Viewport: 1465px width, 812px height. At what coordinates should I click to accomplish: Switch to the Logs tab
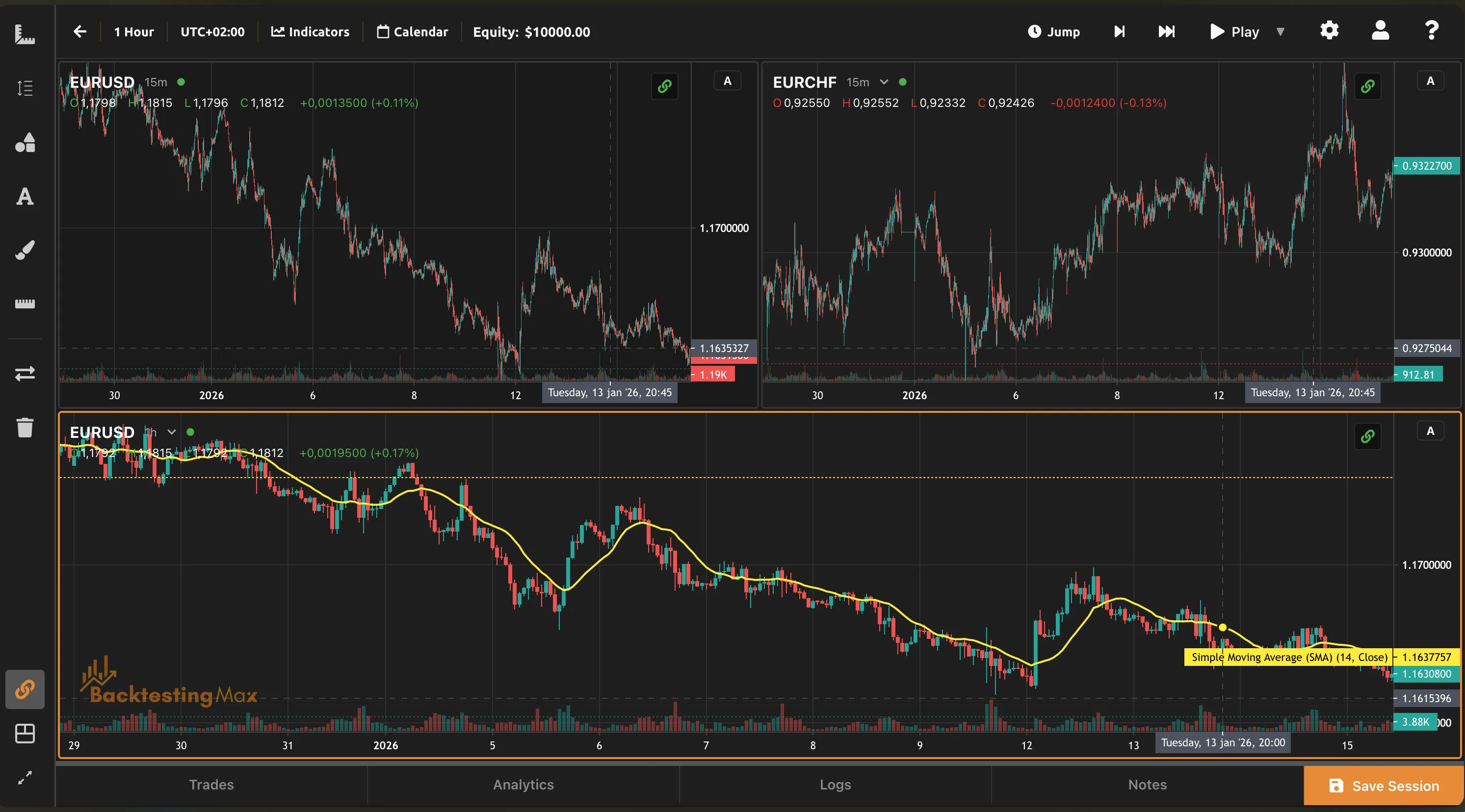tap(835, 784)
